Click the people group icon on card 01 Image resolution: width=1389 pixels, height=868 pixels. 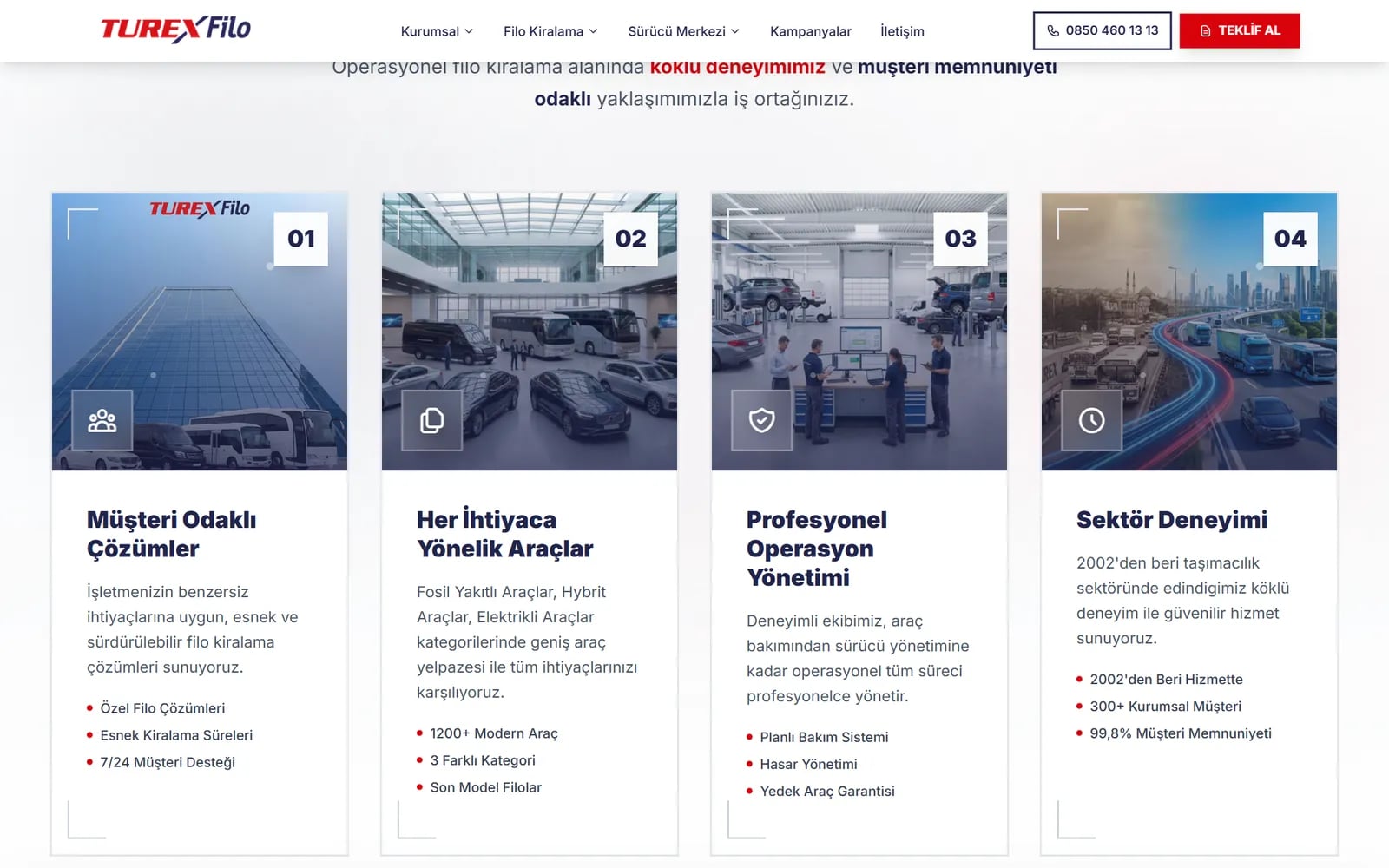point(102,421)
